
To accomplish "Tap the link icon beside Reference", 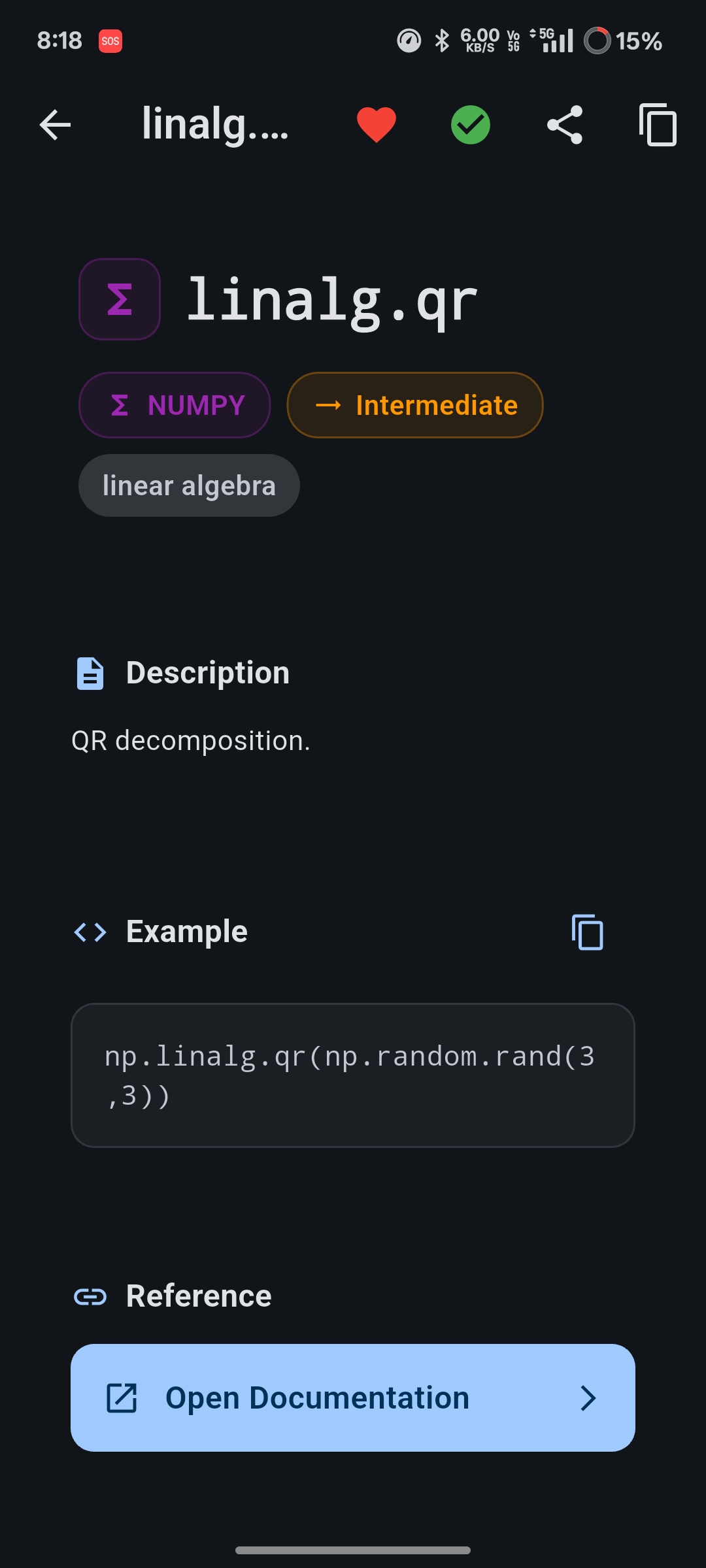I will pyautogui.click(x=92, y=1296).
